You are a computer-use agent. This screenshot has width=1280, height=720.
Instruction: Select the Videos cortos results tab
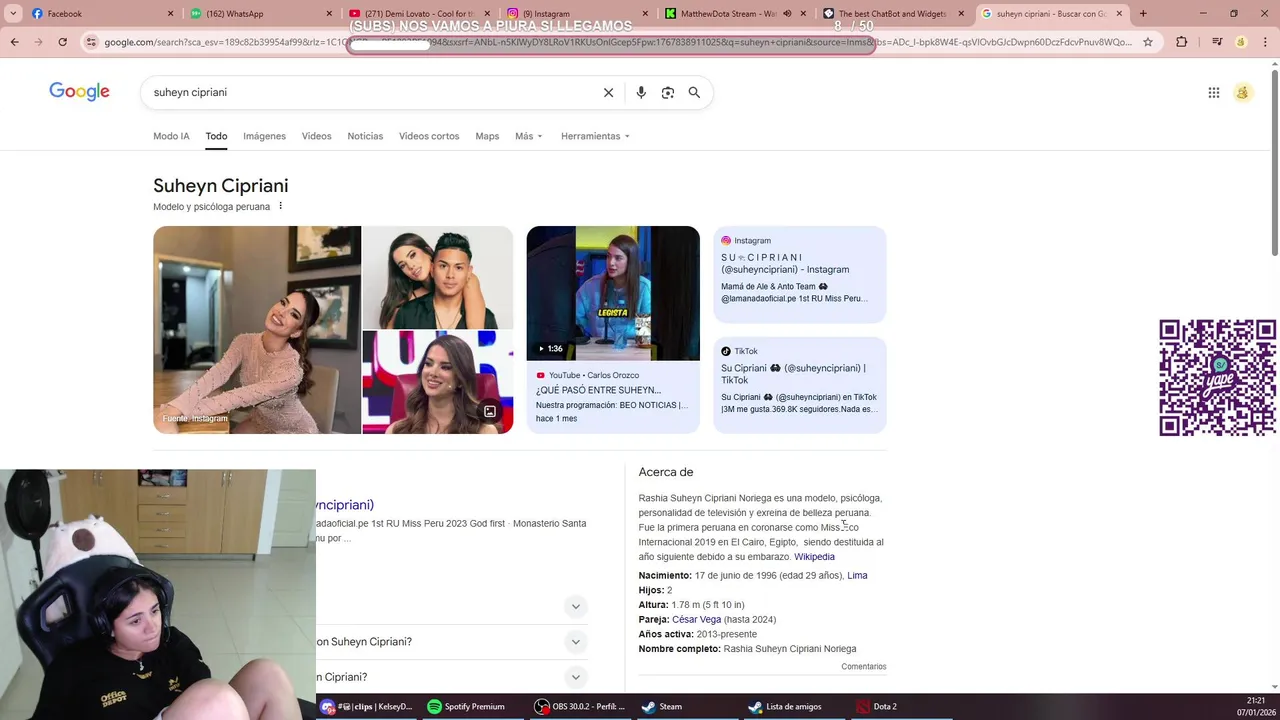tap(429, 136)
